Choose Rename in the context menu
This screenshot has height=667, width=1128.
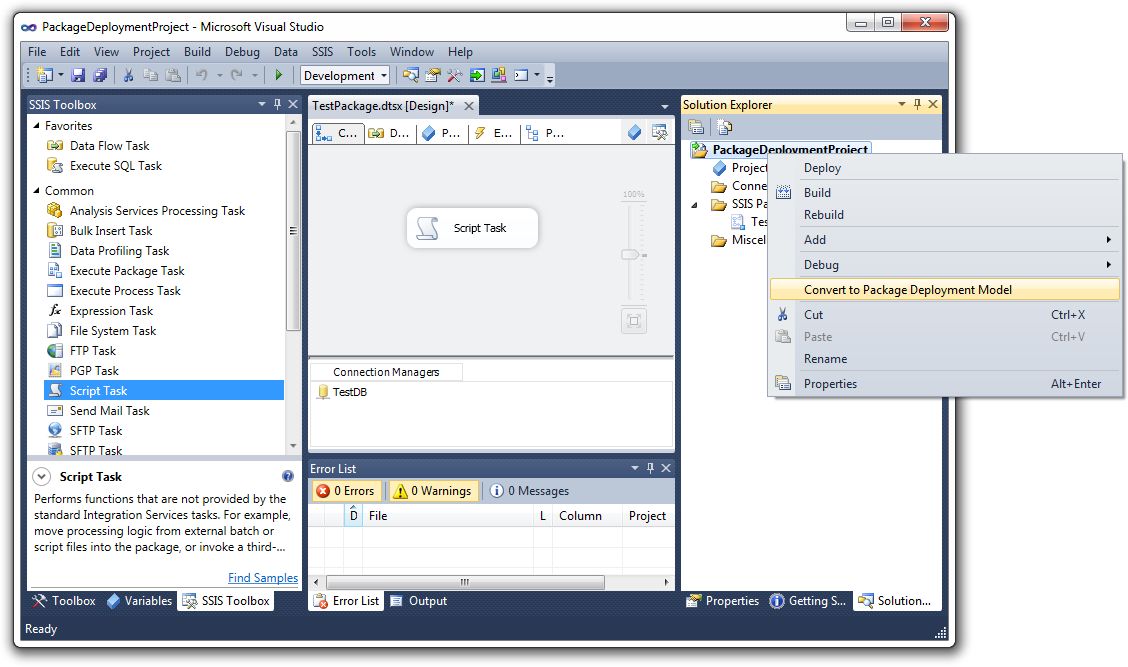[945, 358]
